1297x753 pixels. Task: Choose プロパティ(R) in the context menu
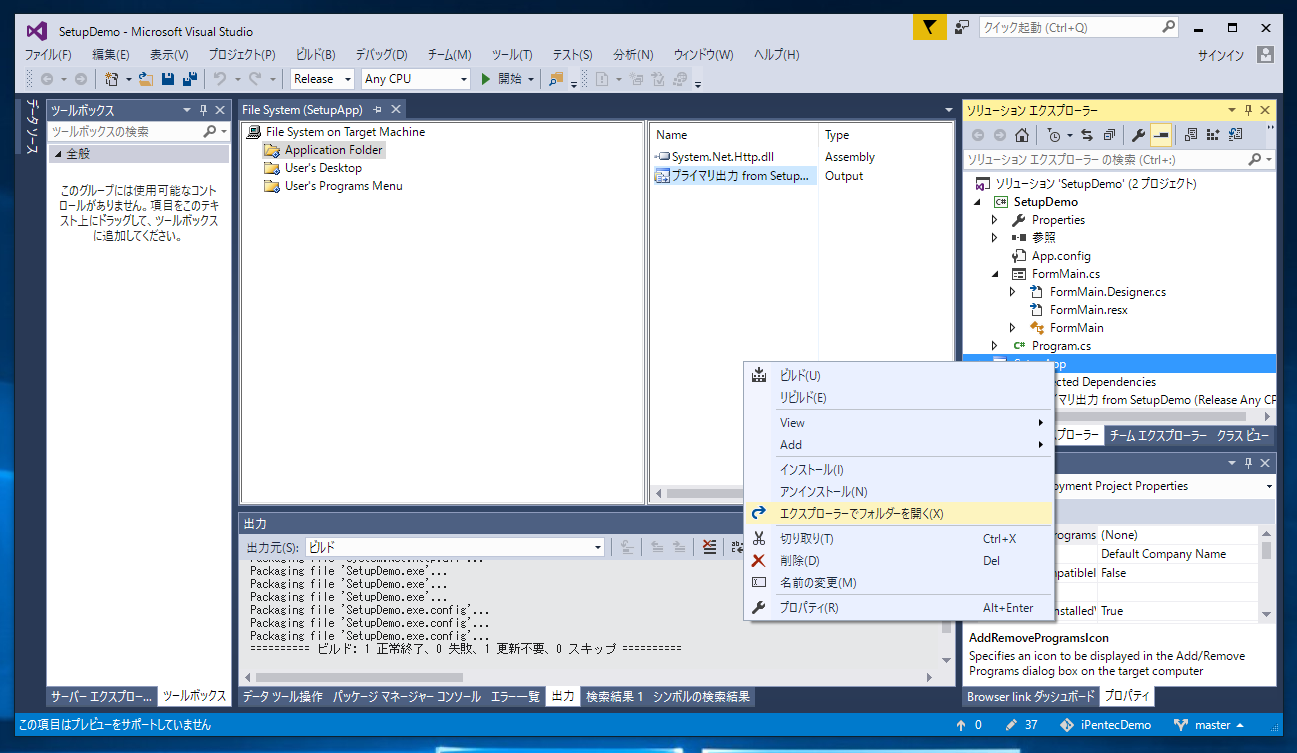click(898, 608)
